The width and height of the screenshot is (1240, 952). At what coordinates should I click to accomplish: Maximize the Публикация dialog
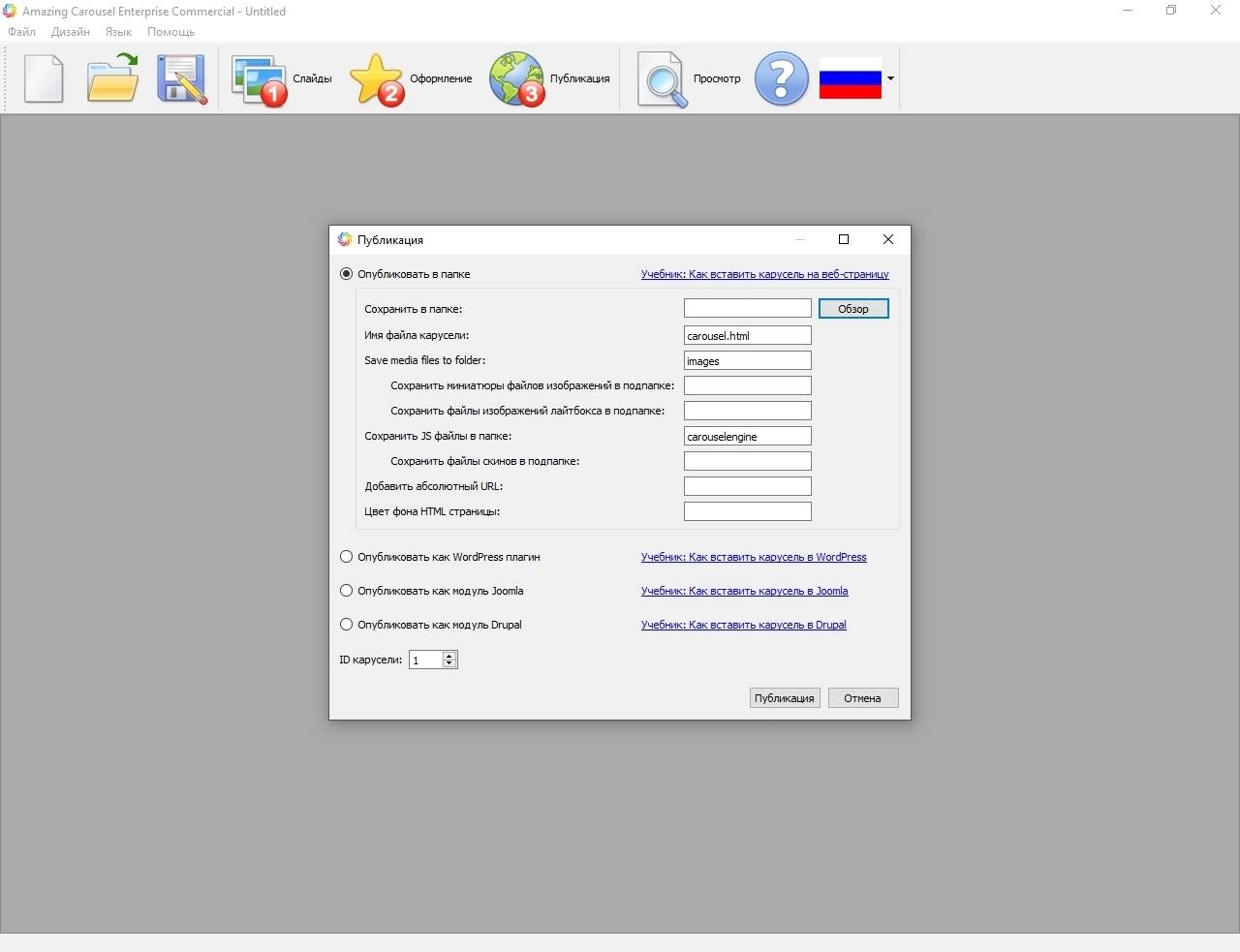click(x=844, y=239)
